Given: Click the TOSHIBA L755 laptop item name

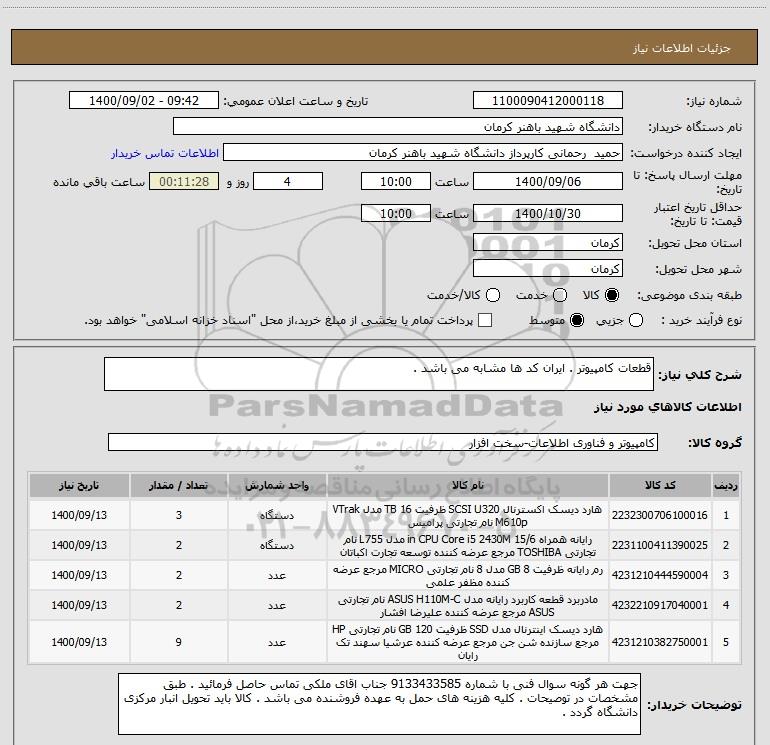Looking at the screenshot, I should tap(468, 546).
